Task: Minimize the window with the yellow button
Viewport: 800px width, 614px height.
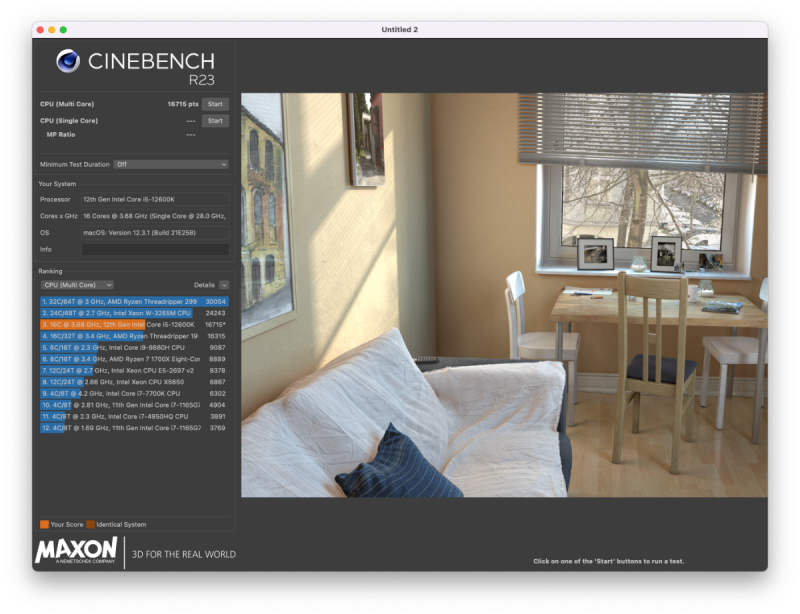Action: [52, 30]
